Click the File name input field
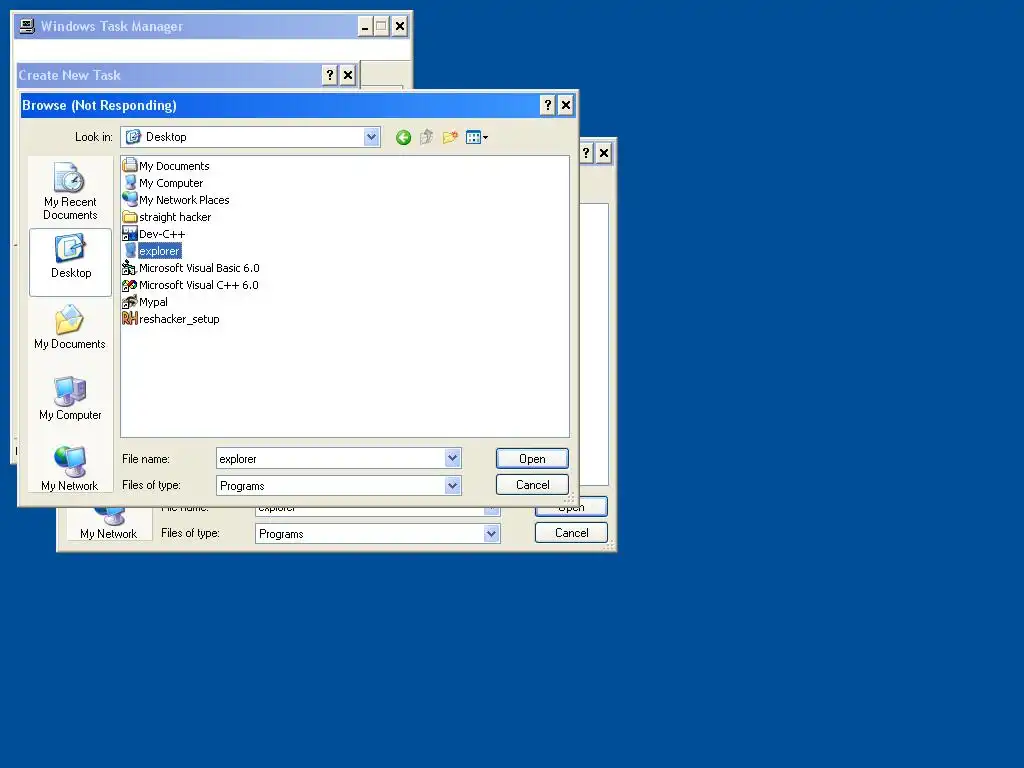The width and height of the screenshot is (1024, 768). (330, 458)
